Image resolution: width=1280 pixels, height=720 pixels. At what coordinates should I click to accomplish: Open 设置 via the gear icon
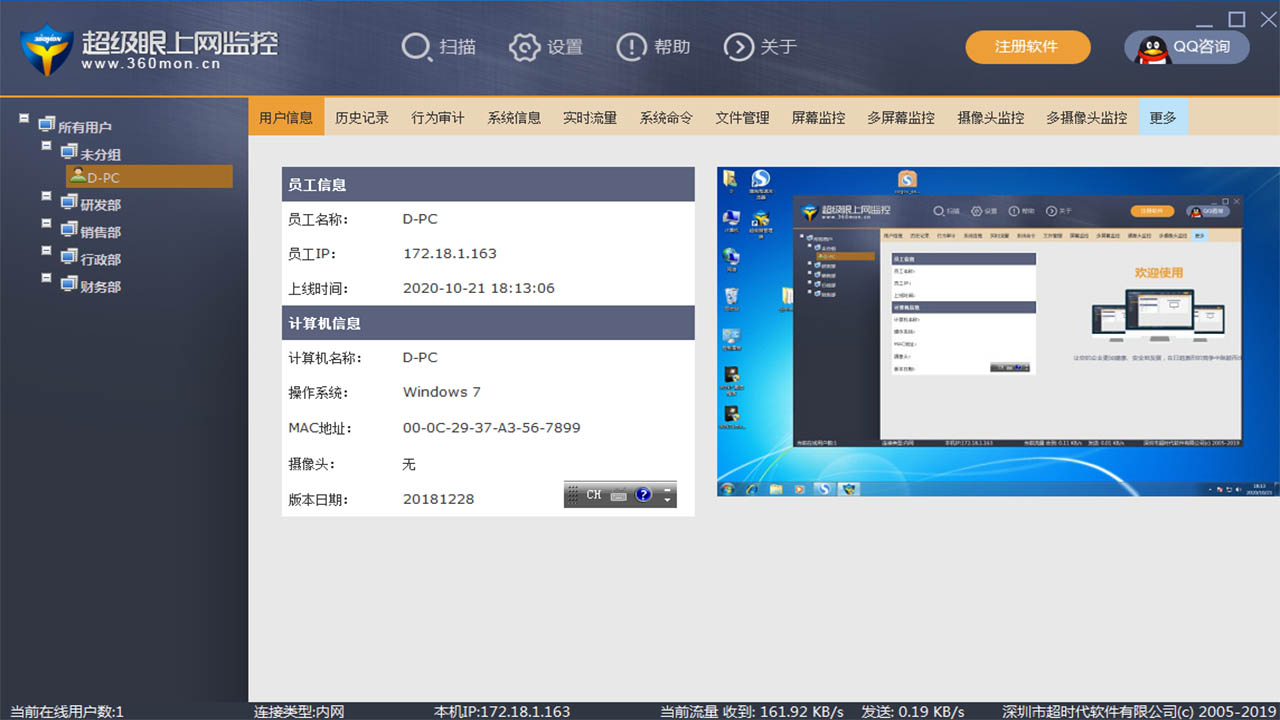[524, 46]
